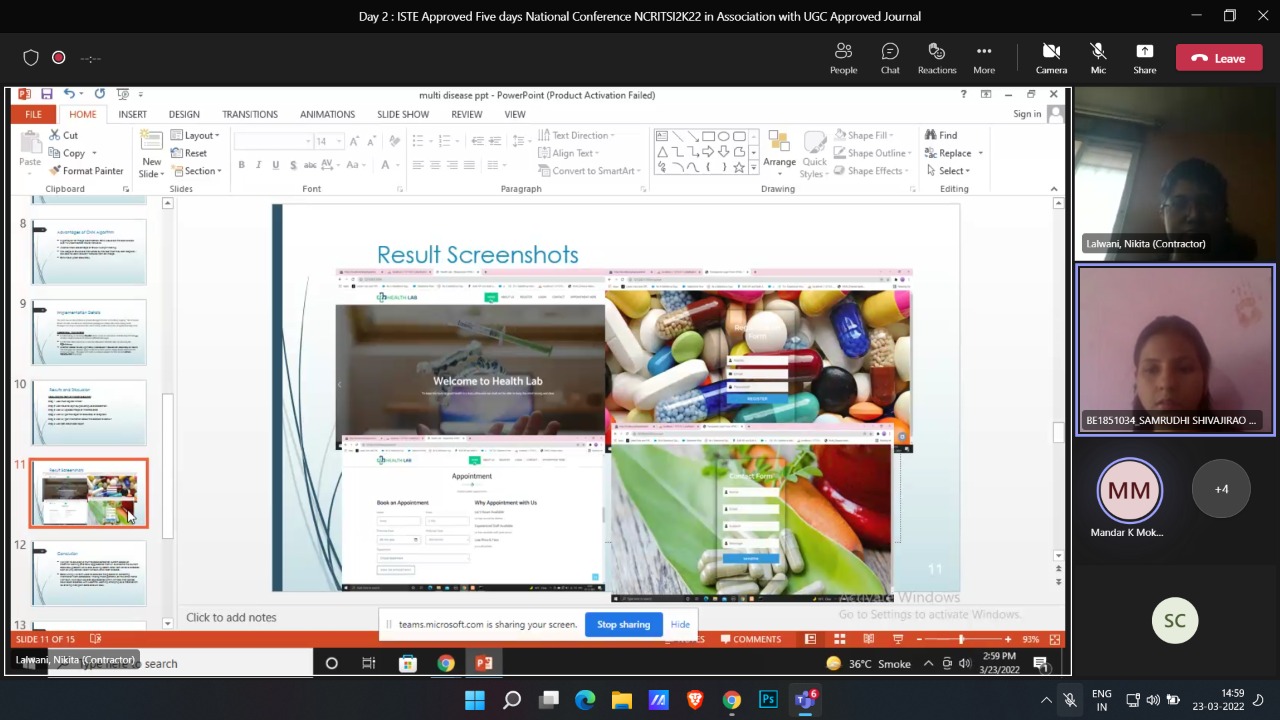Viewport: 1280px width, 720px height.
Task: Click Sign in in PowerPoint
Action: pos(1027,114)
